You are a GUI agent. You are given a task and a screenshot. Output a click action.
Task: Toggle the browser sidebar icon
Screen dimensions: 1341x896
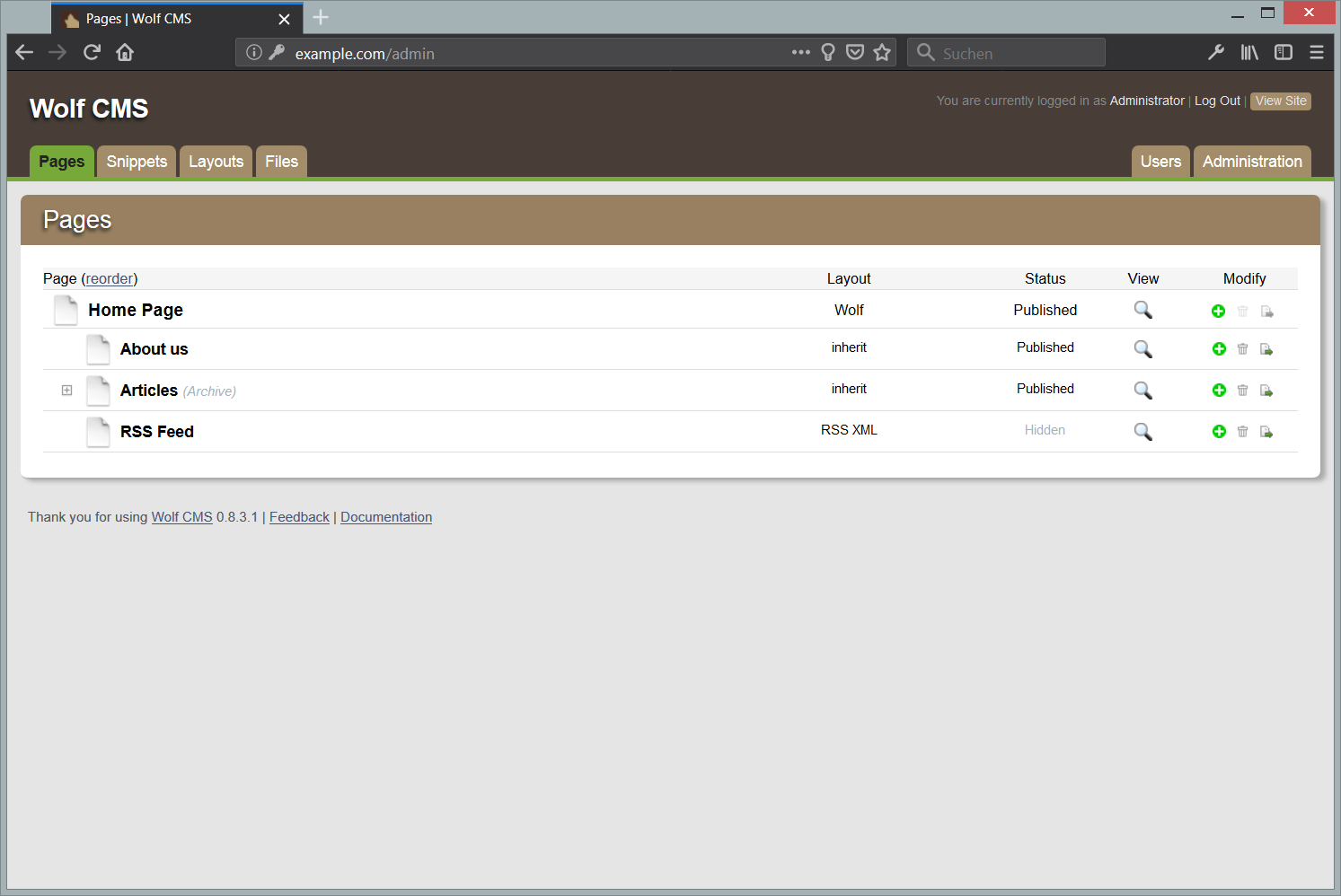(x=1284, y=52)
